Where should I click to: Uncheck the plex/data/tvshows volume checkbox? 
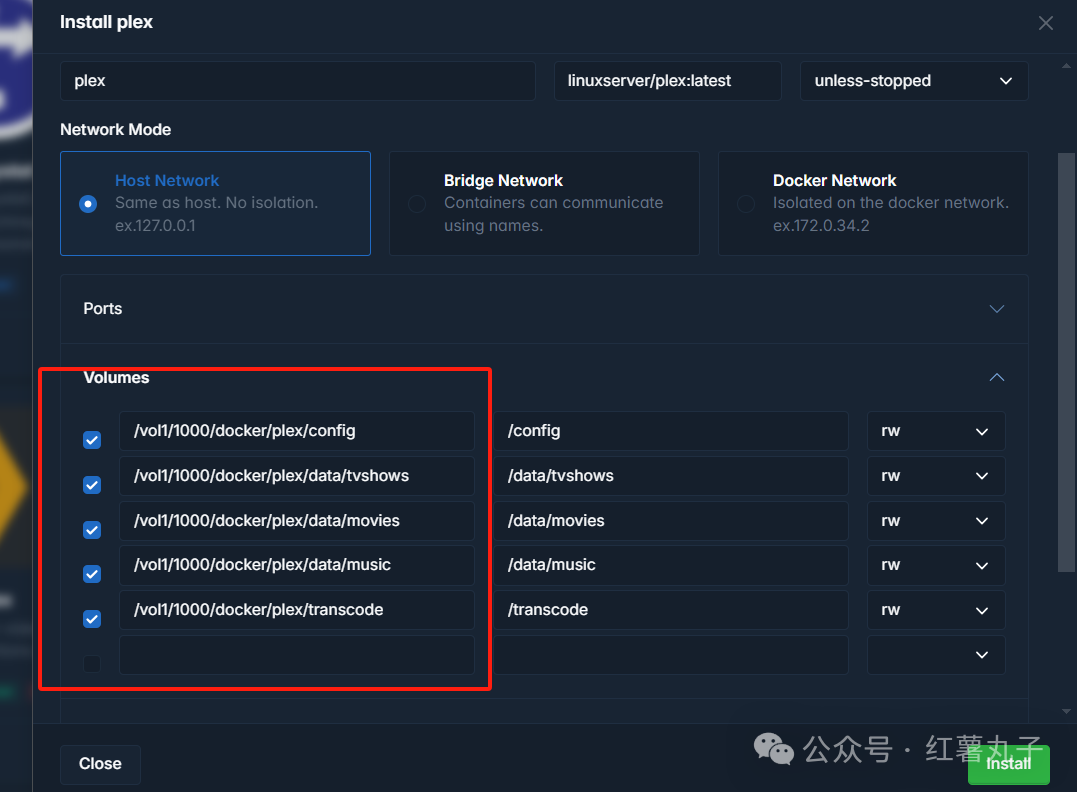pos(92,485)
